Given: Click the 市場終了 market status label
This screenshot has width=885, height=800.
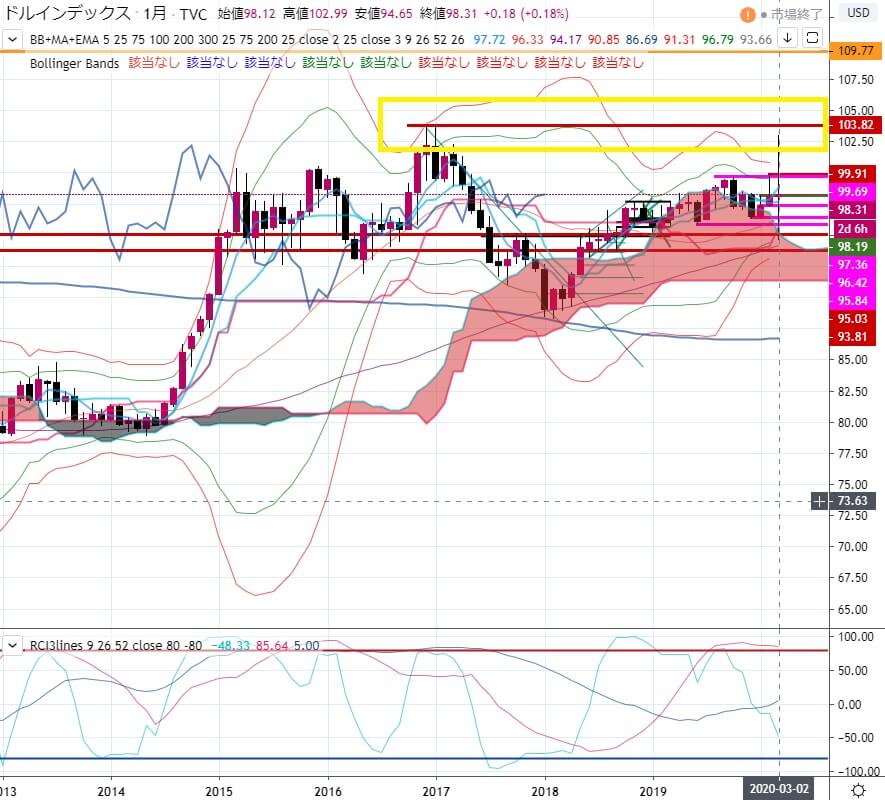Looking at the screenshot, I should click(796, 14).
